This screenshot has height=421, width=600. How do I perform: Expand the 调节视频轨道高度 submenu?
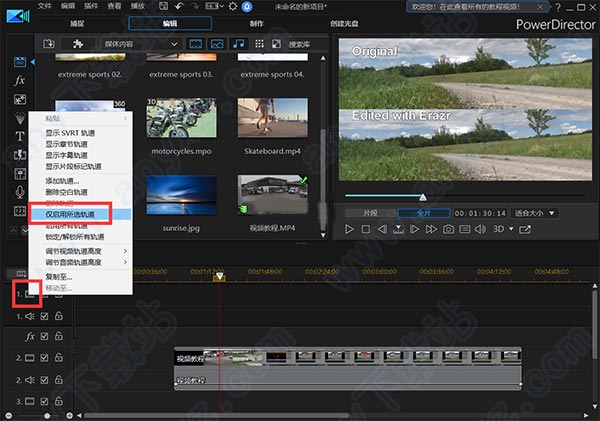(85, 251)
